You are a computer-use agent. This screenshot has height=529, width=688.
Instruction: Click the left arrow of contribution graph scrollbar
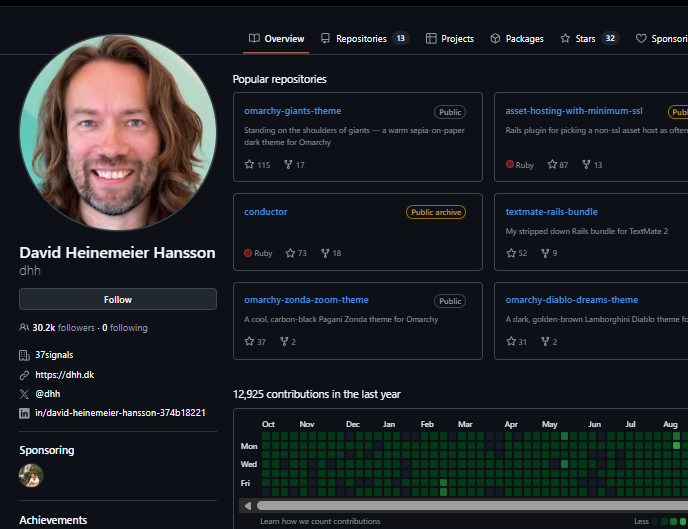coord(247,506)
